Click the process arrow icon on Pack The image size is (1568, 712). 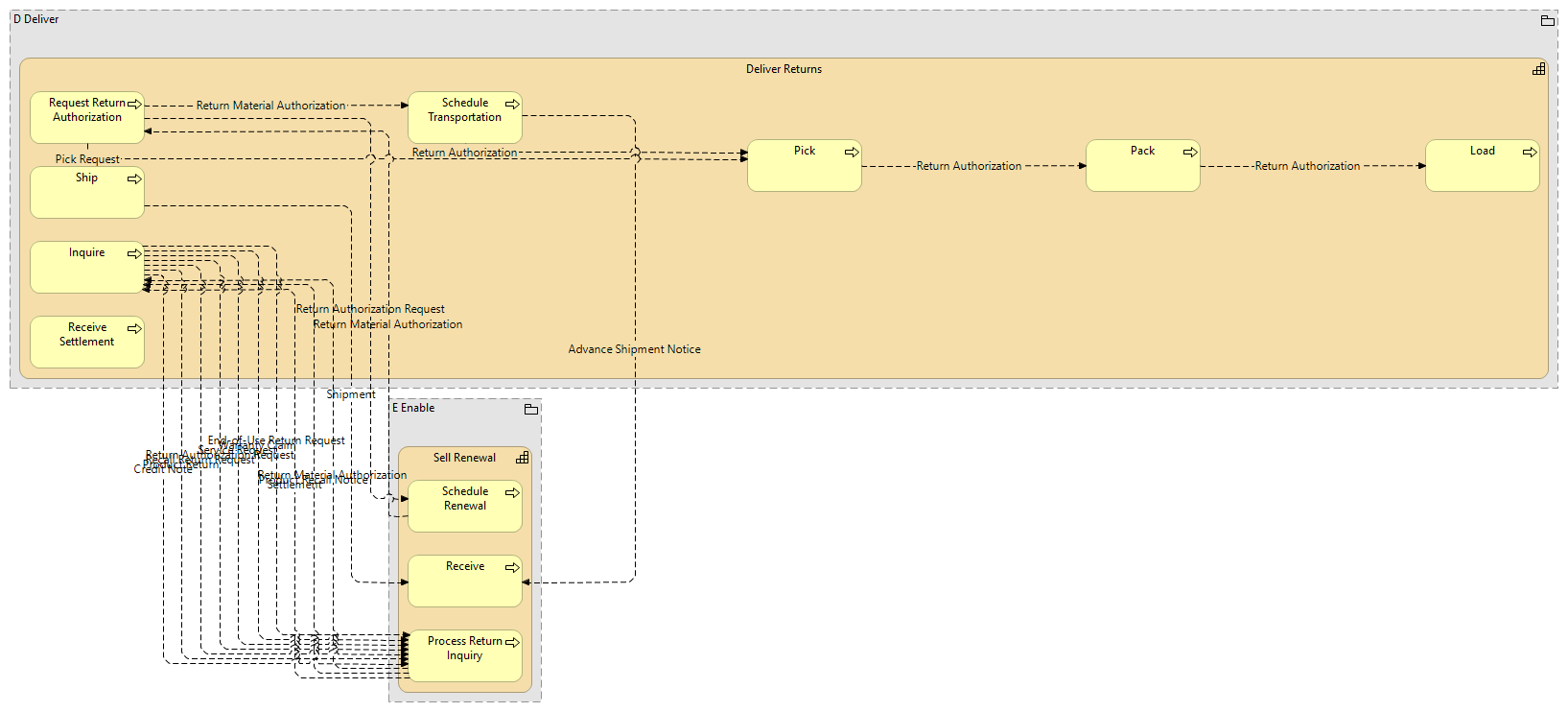click(1189, 152)
